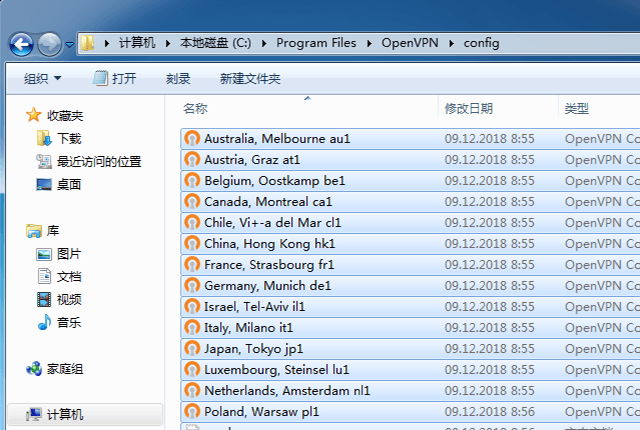The height and width of the screenshot is (430, 640).
Task: Click the computer icon beside sidebar 计算机
Action: 33,414
